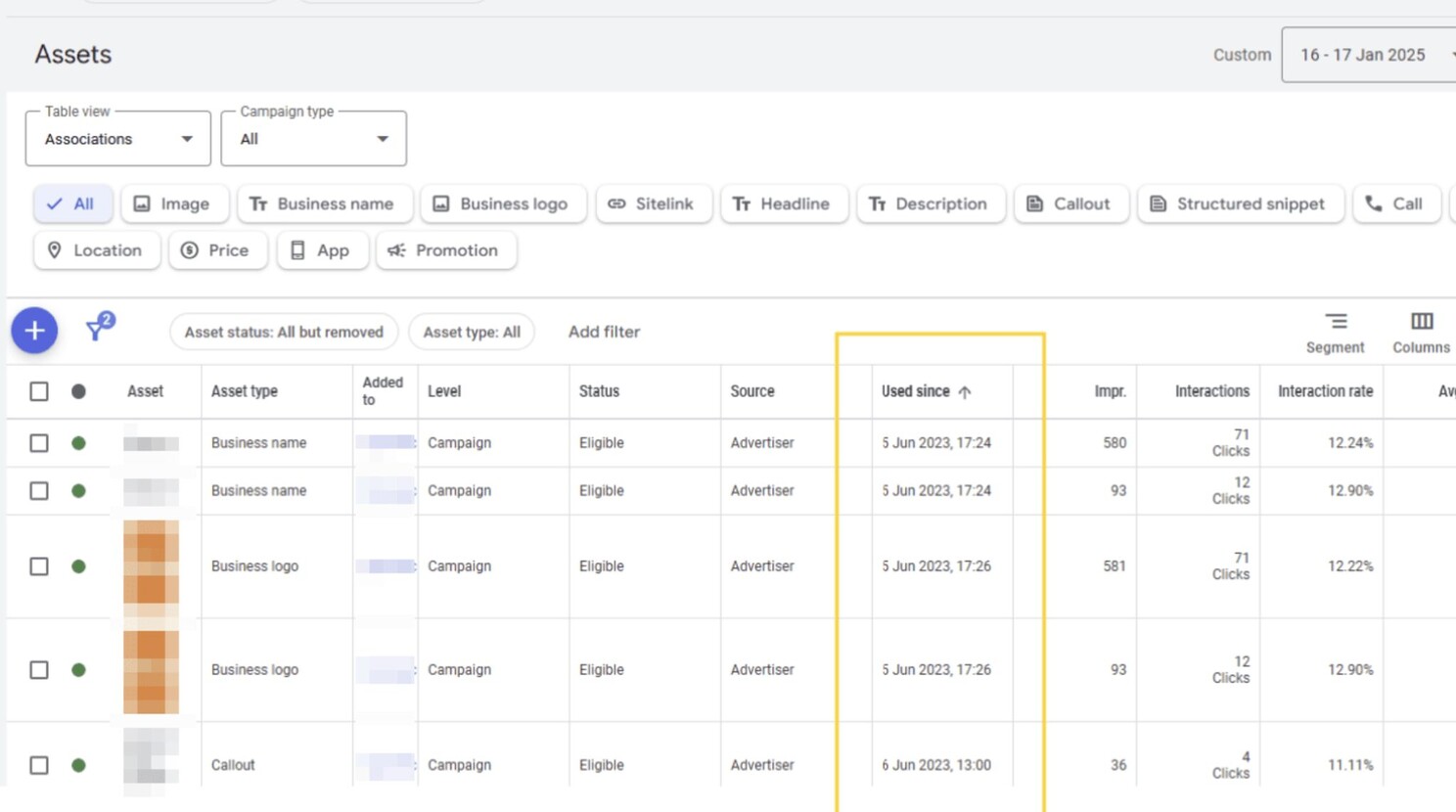This screenshot has height=812, width=1456.
Task: Click the blue plus add asset button
Action: [x=34, y=331]
